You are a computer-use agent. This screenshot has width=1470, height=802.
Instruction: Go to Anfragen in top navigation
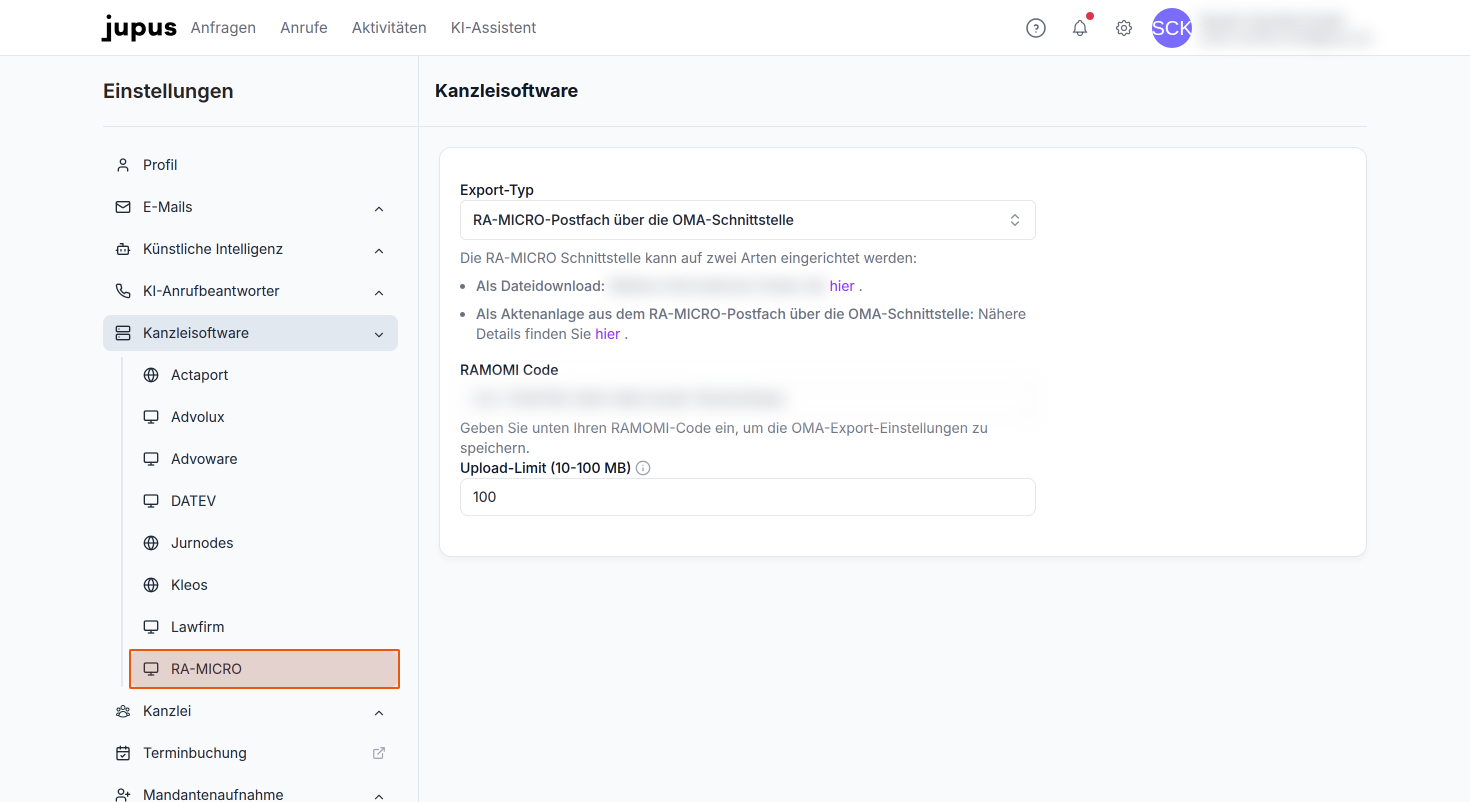tap(223, 28)
